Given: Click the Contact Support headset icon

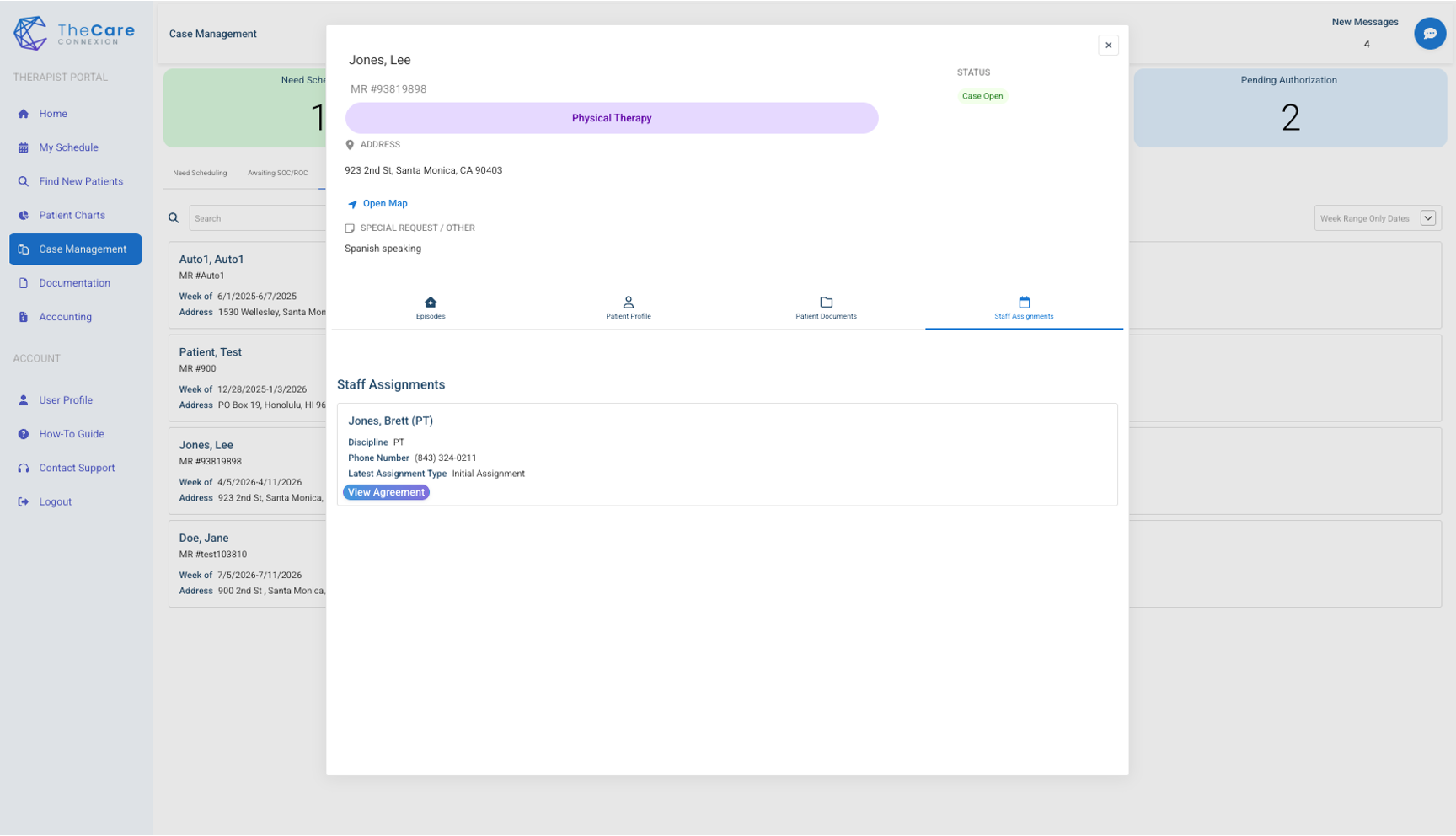Looking at the screenshot, I should click(24, 468).
